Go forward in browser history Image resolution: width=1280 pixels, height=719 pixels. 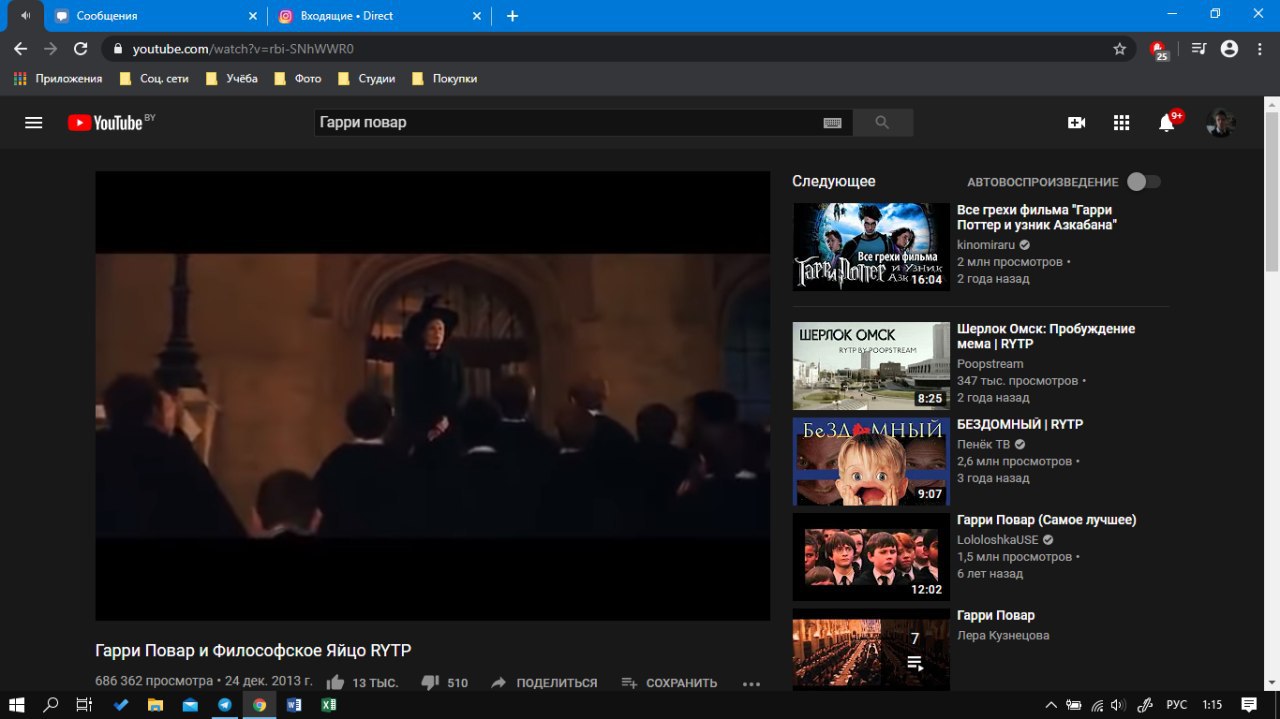click(51, 48)
